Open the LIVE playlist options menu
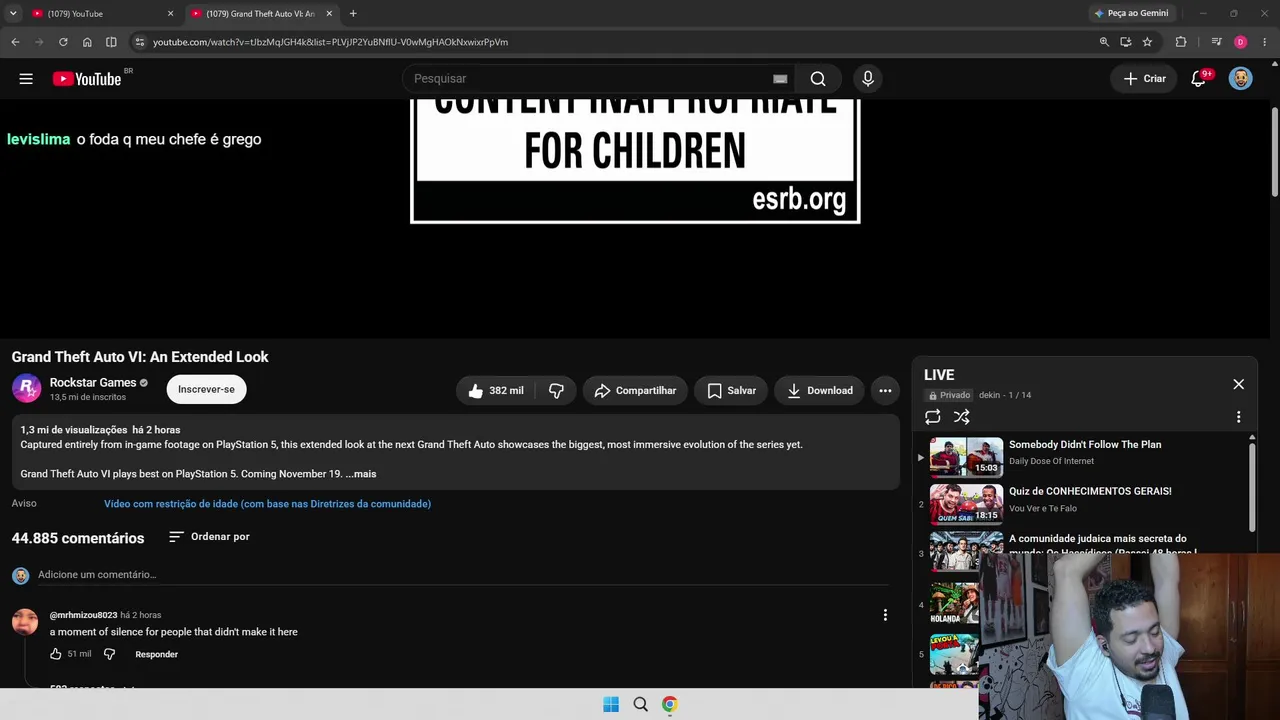Screen dimensions: 1280x720 click(1238, 417)
